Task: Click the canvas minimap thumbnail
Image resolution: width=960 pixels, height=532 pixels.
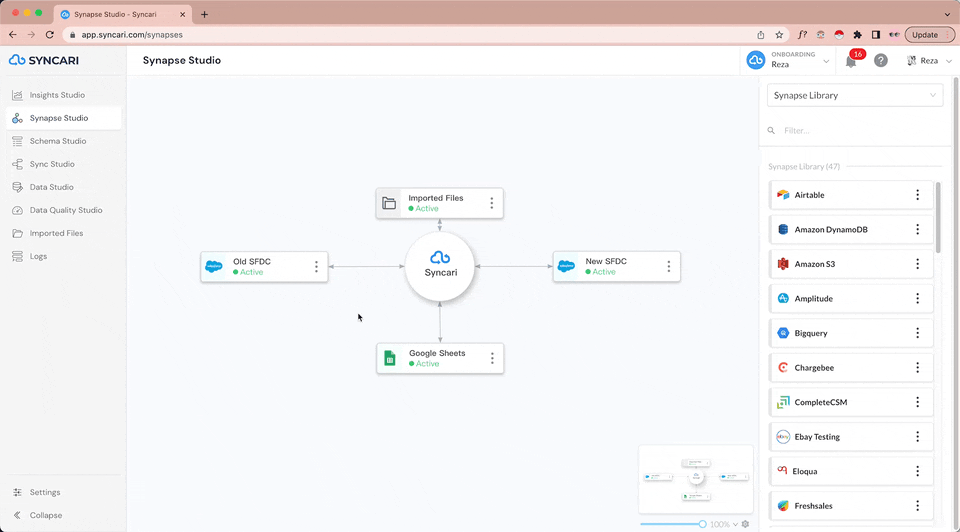Action: pos(696,479)
